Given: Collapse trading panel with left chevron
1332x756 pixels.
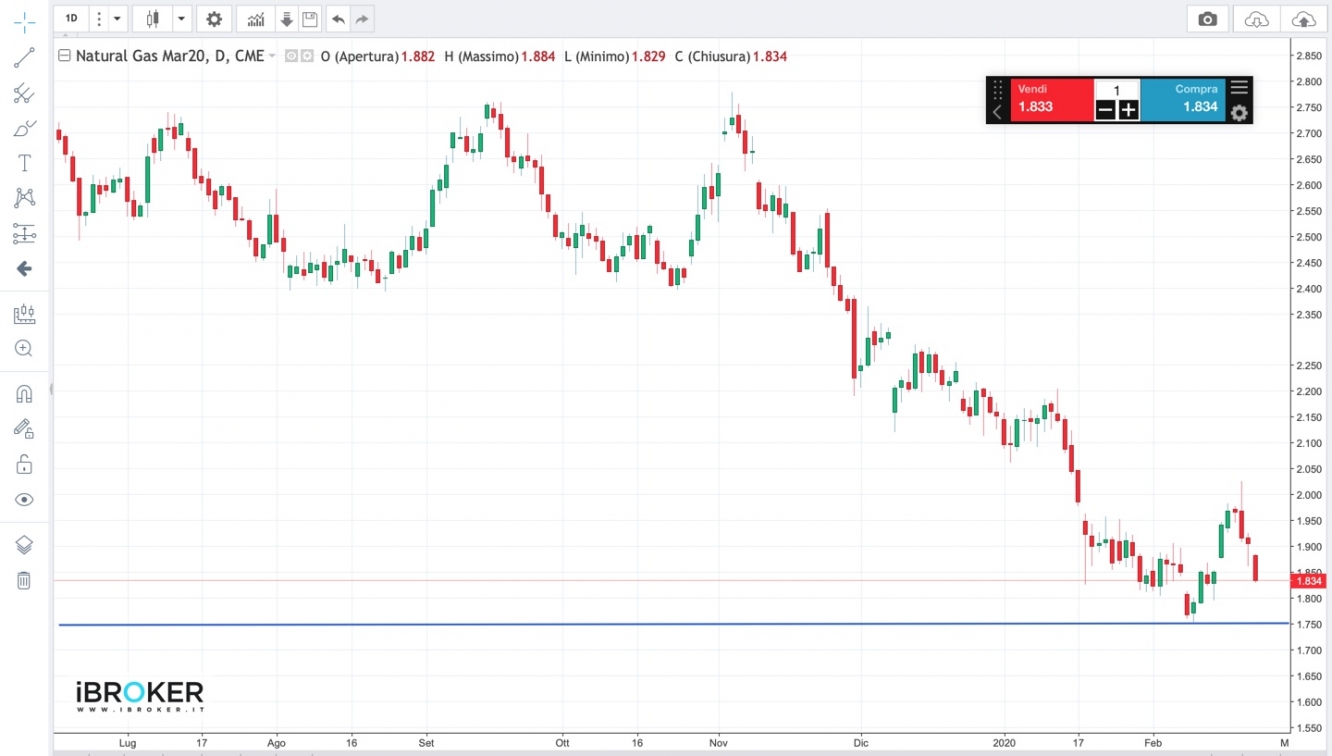Looking at the screenshot, I should click(x=997, y=112).
